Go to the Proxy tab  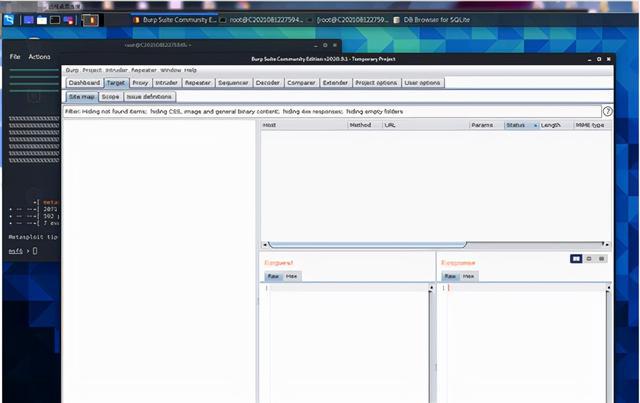140,83
